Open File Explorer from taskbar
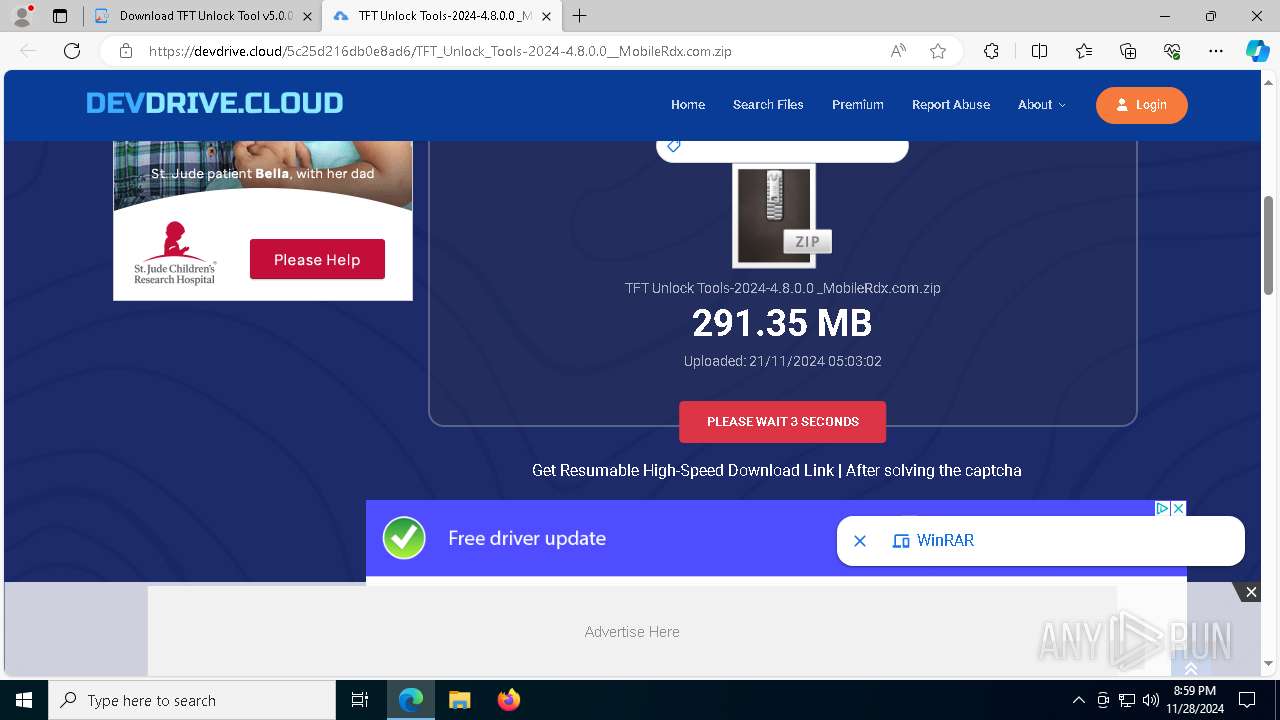 tap(459, 700)
